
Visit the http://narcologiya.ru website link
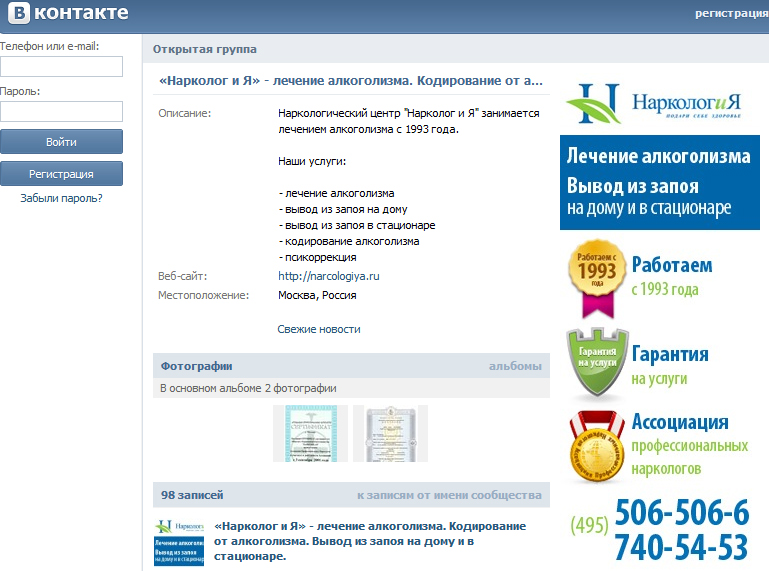click(329, 276)
